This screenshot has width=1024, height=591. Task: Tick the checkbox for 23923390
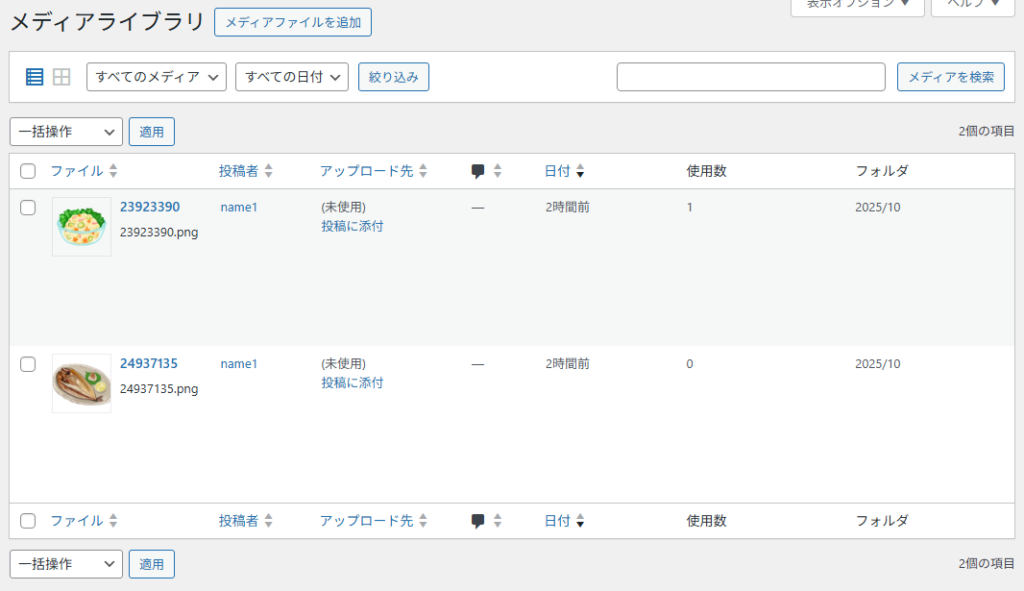coord(28,207)
